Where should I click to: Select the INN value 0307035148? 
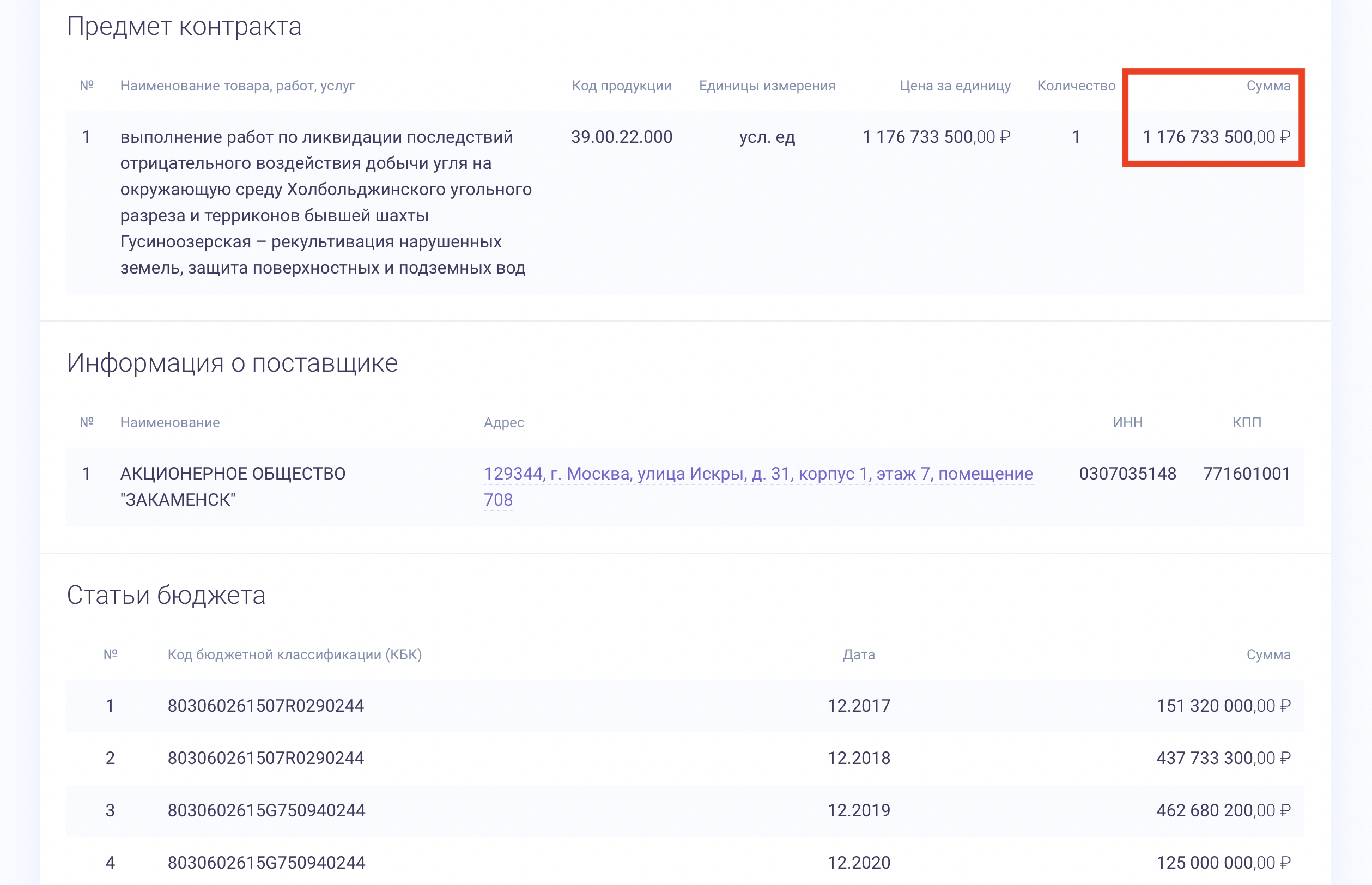point(1128,474)
